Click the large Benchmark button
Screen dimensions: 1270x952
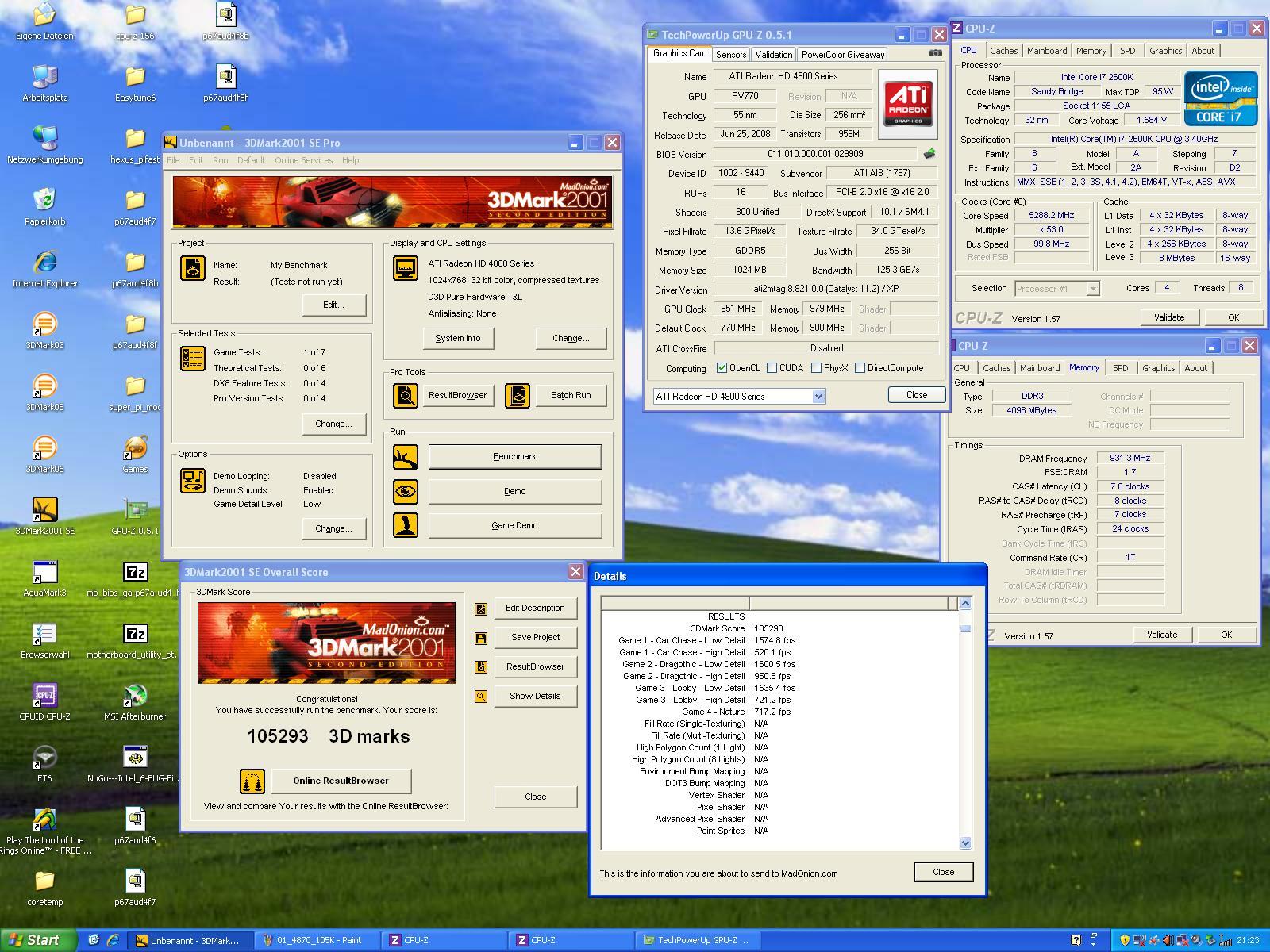[514, 457]
